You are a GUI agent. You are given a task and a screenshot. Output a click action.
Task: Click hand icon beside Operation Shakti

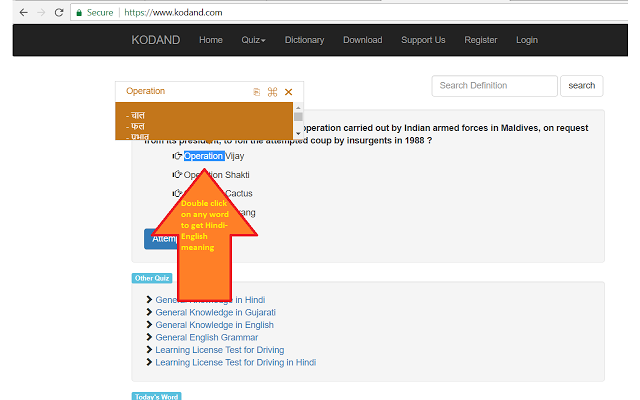click(177, 175)
